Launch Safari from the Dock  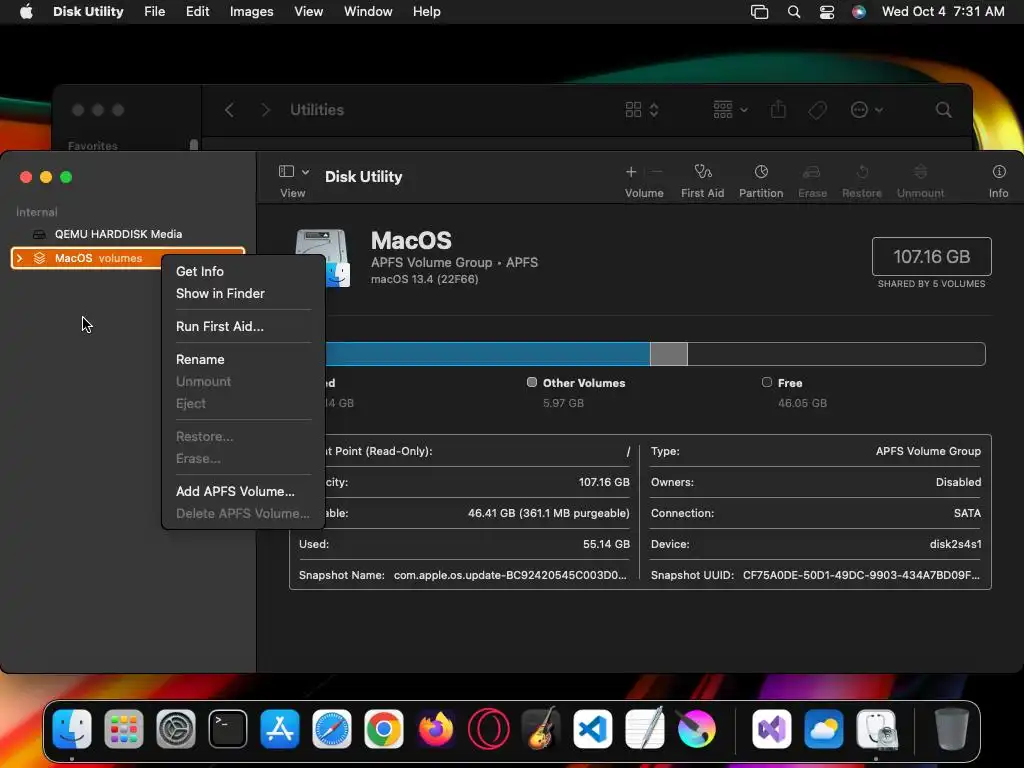click(x=332, y=728)
